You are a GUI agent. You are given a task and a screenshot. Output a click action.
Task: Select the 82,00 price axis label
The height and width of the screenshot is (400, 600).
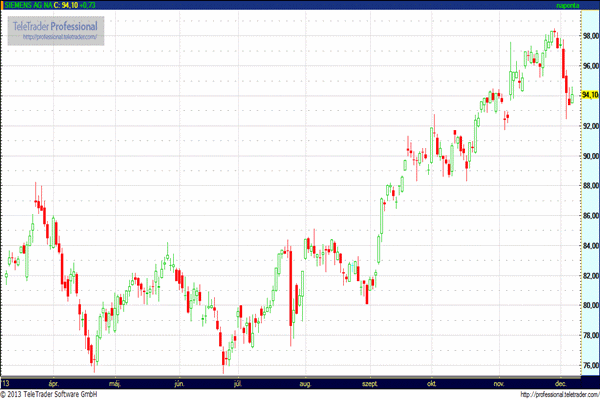[x=590, y=276]
